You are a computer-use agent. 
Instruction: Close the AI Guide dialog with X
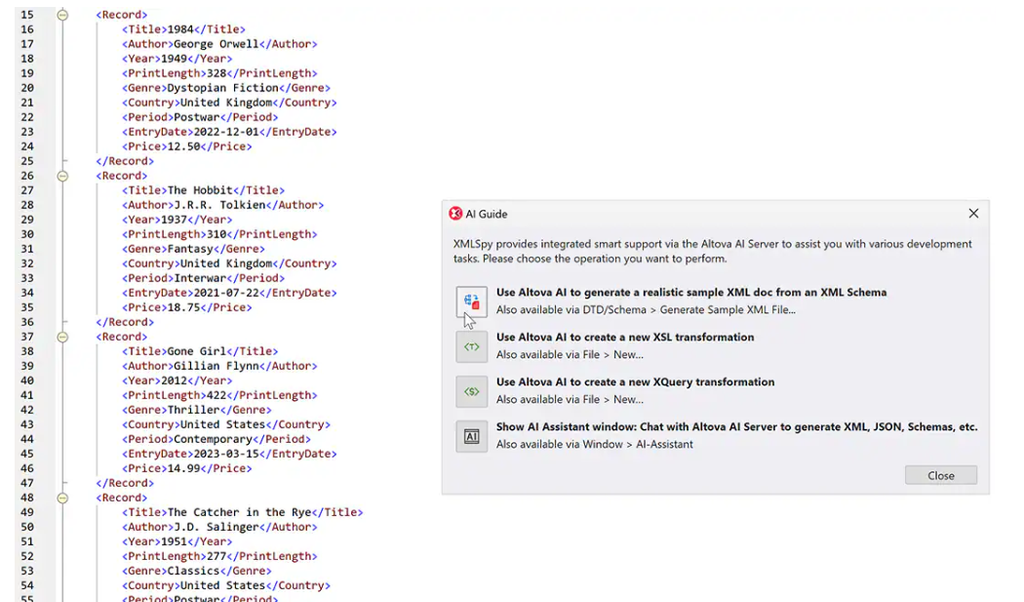(x=973, y=214)
